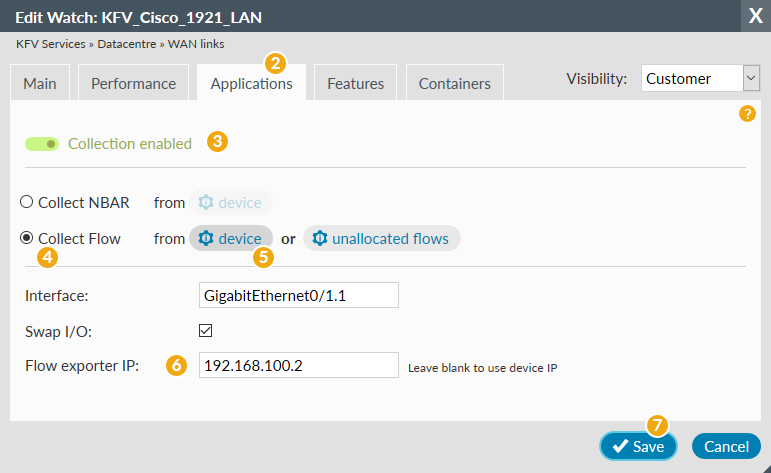Select the Collect Flow radio button
Image resolution: width=771 pixels, height=473 pixels.
27,239
